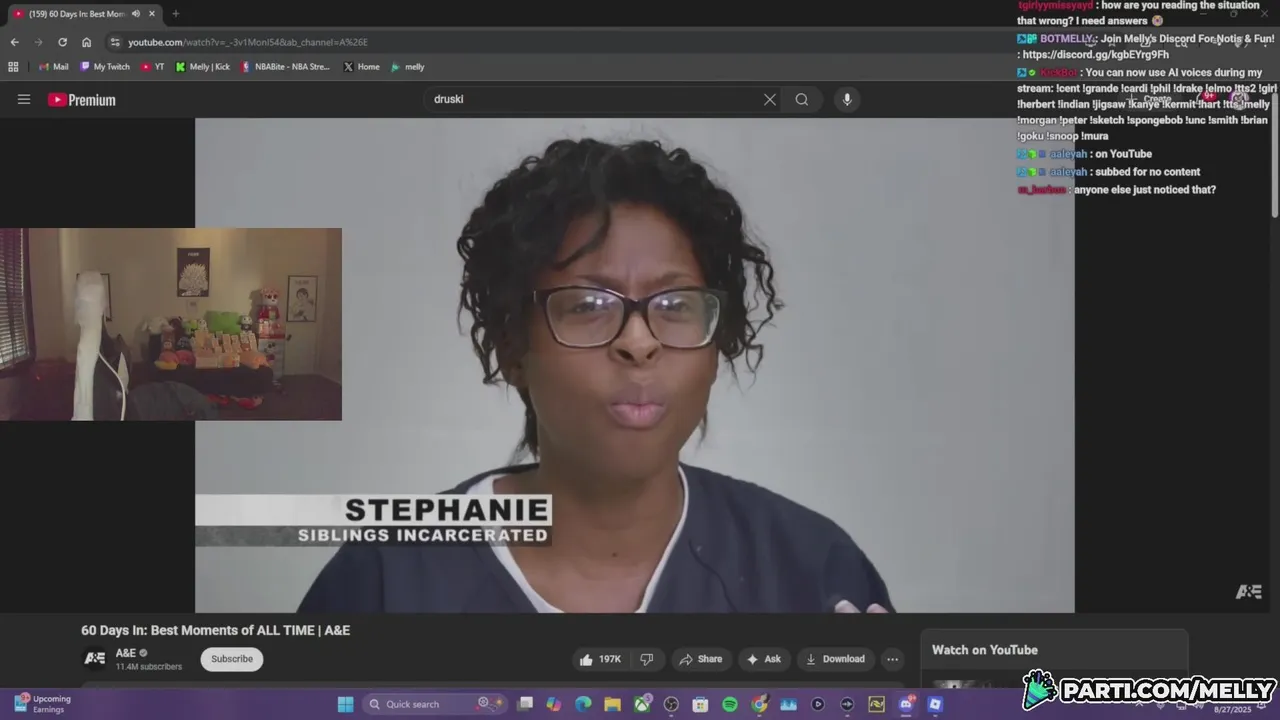Open Microsoft Edge from taskbar
The image size is (1280, 720).
pos(583,704)
